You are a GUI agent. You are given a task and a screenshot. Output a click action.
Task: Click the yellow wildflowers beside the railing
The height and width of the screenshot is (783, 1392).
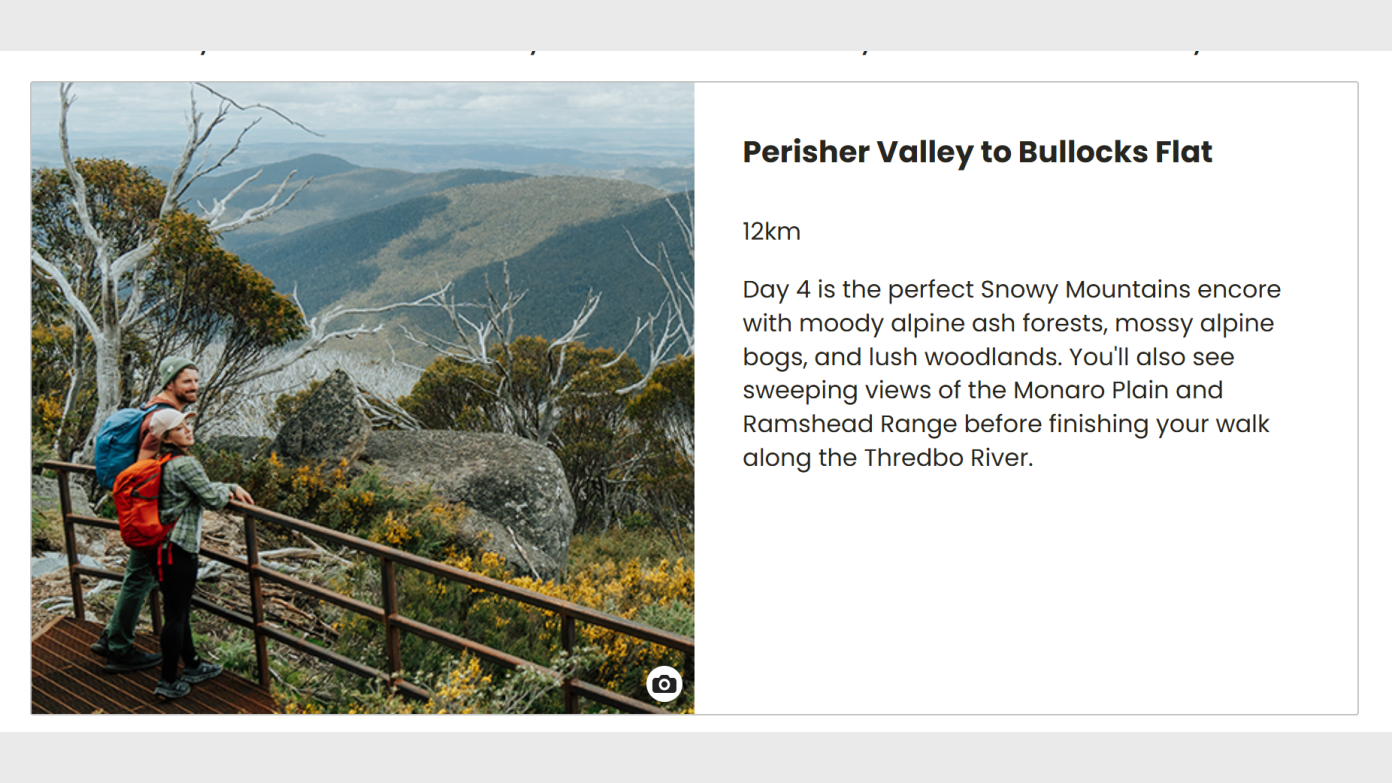pyautogui.click(x=620, y=590)
